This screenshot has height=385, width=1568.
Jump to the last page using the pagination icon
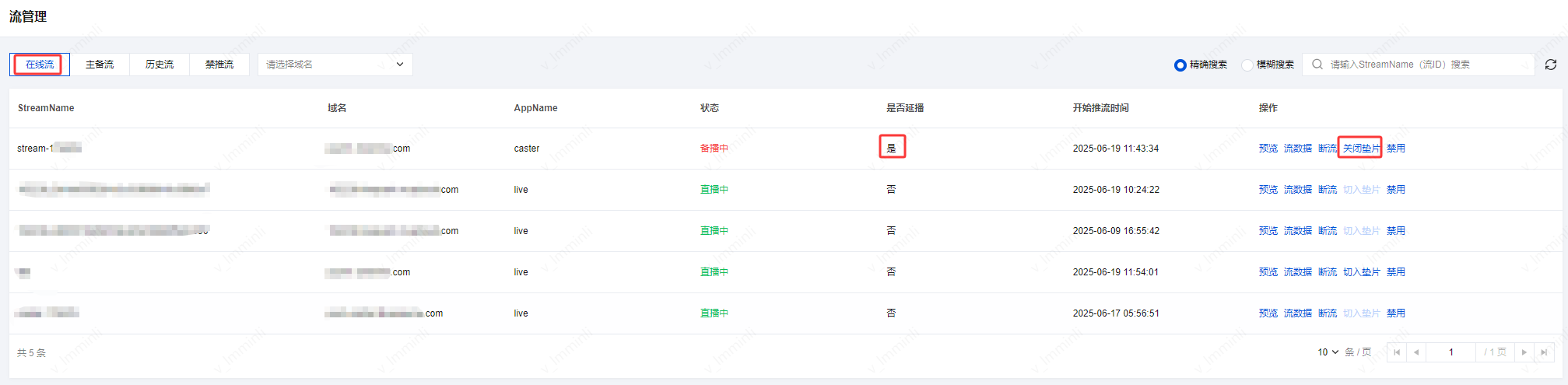[1544, 352]
